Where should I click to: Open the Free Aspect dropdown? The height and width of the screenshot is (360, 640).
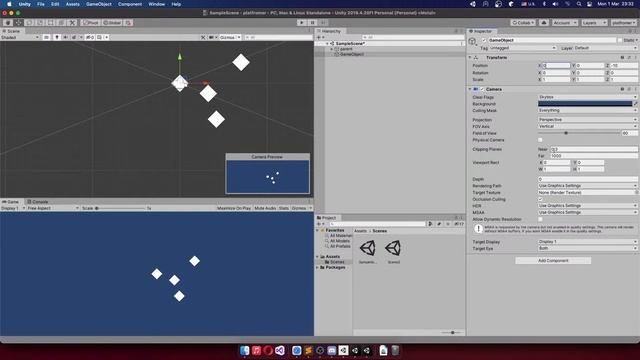53,208
